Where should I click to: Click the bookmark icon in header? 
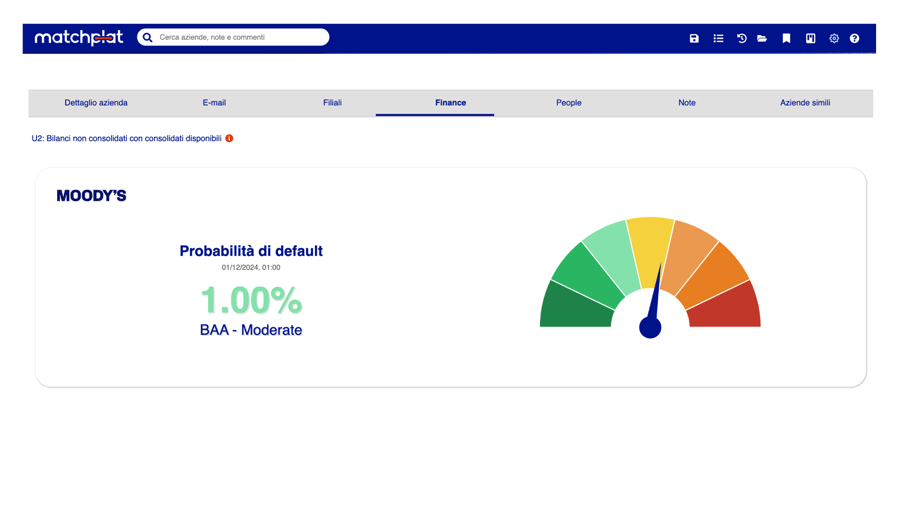786,38
